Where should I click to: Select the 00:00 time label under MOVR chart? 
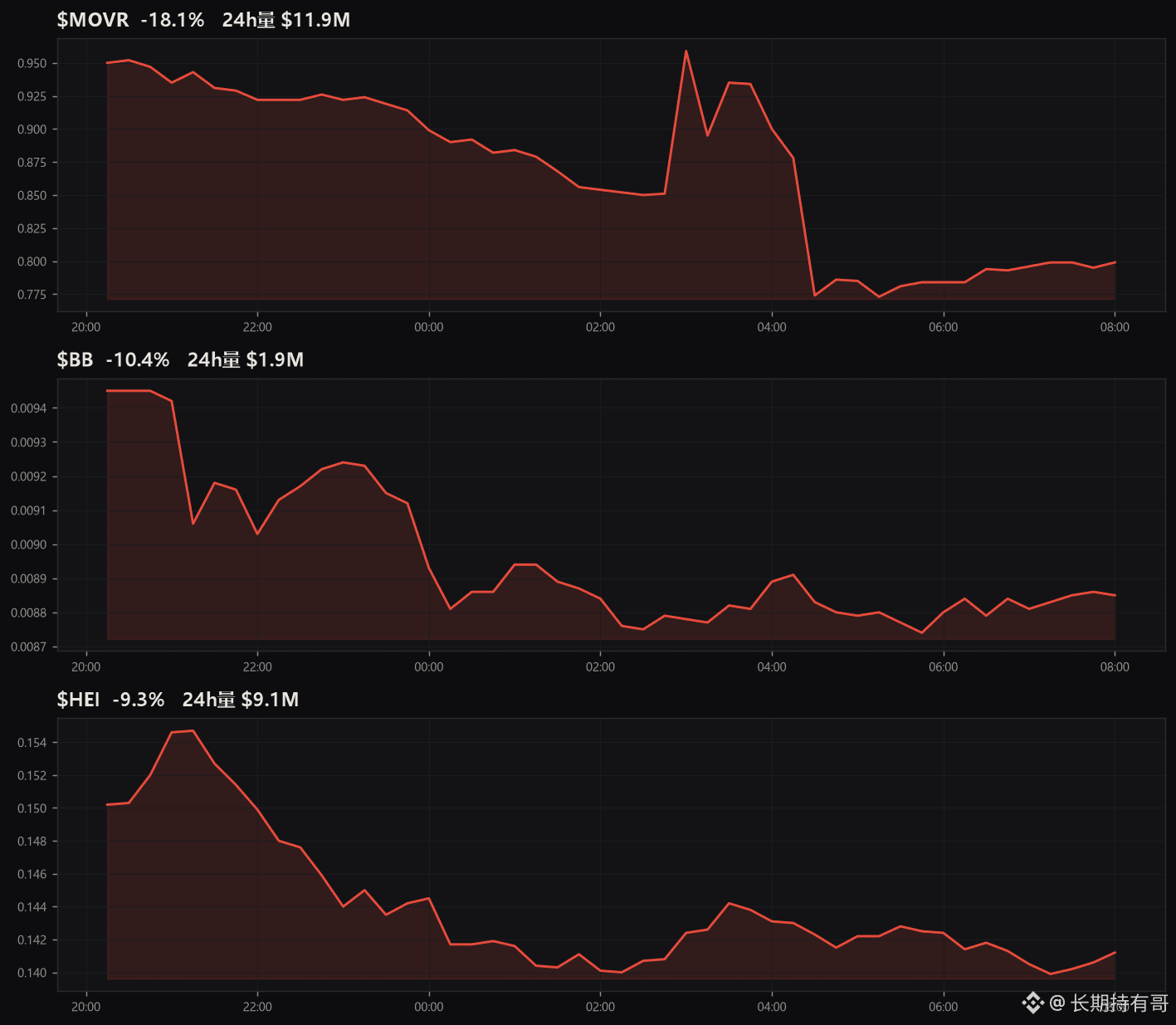(429, 327)
